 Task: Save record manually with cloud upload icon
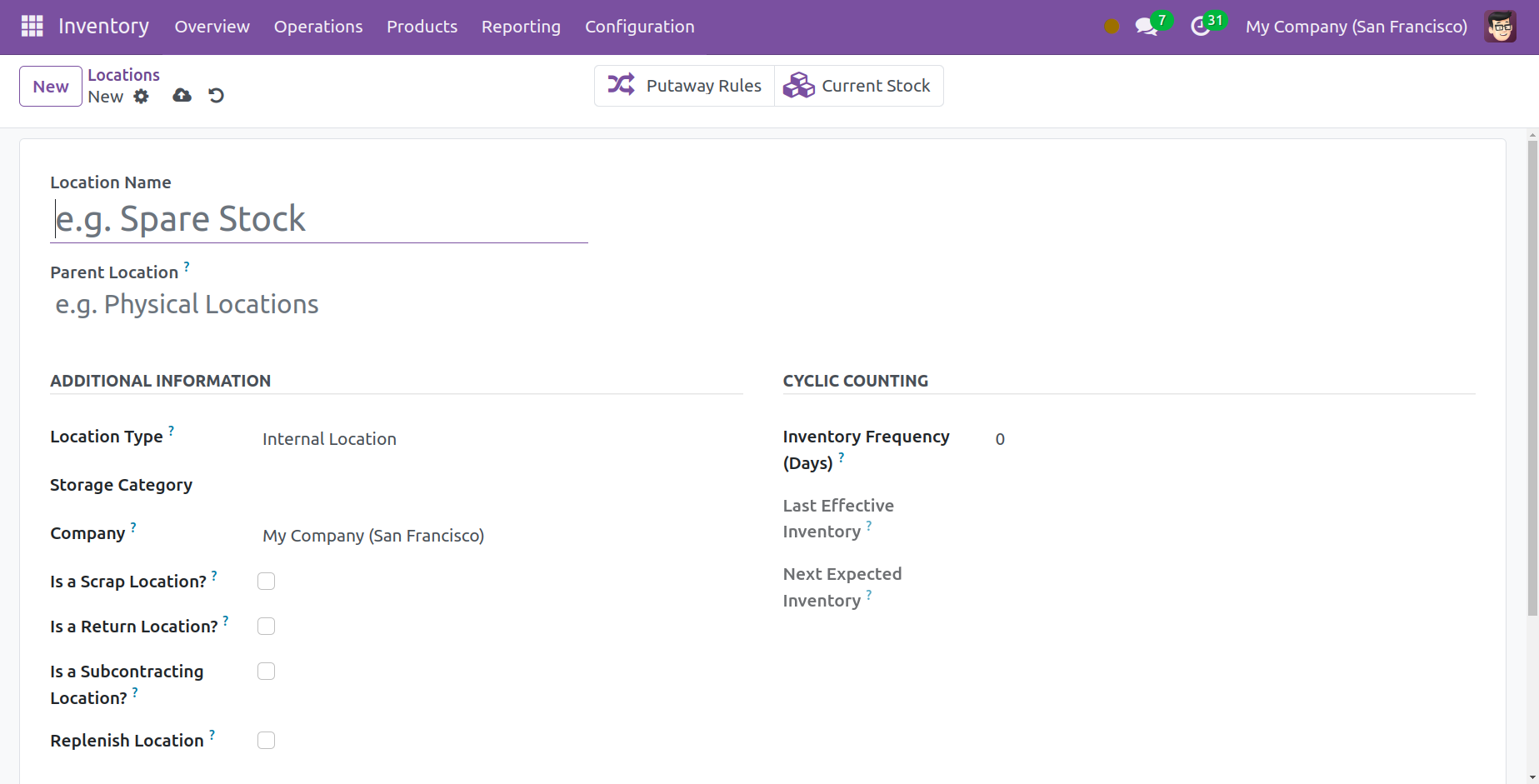(182, 96)
